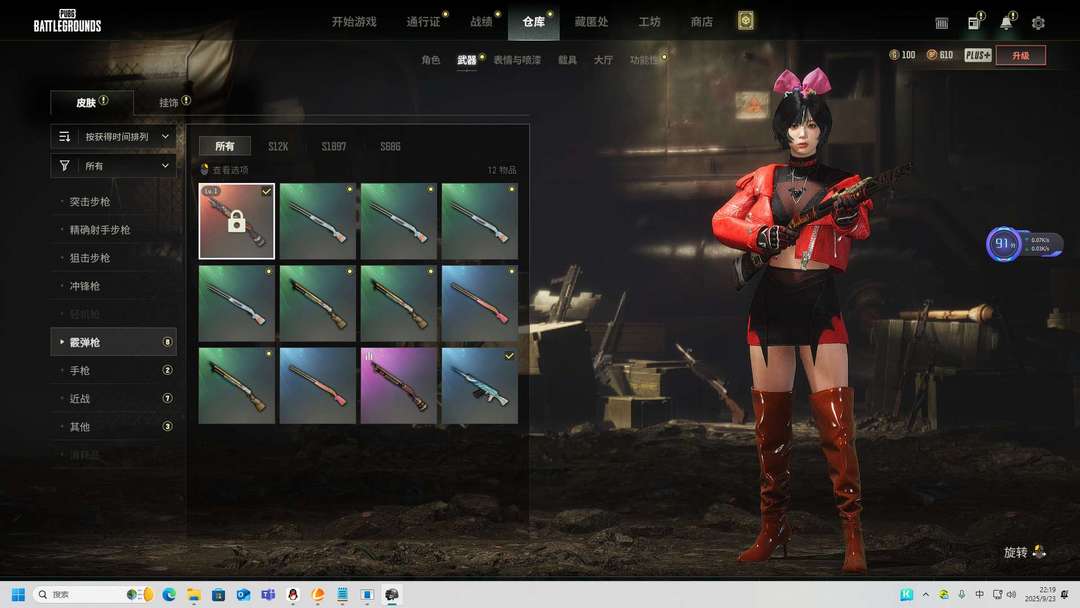
Task: Open the 通行证 tab
Action: coord(423,22)
